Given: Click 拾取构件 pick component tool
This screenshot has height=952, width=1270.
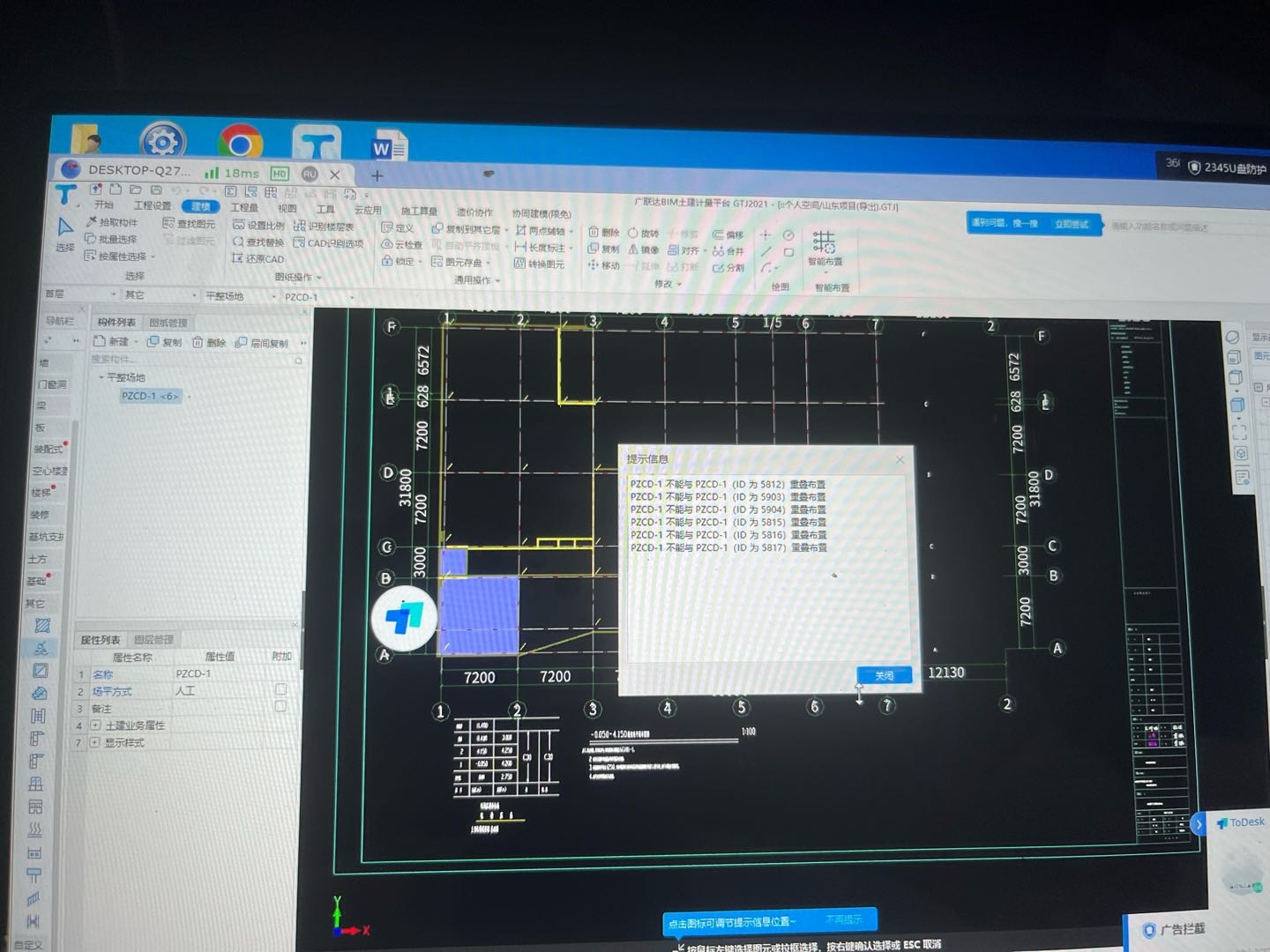Looking at the screenshot, I should (x=112, y=222).
